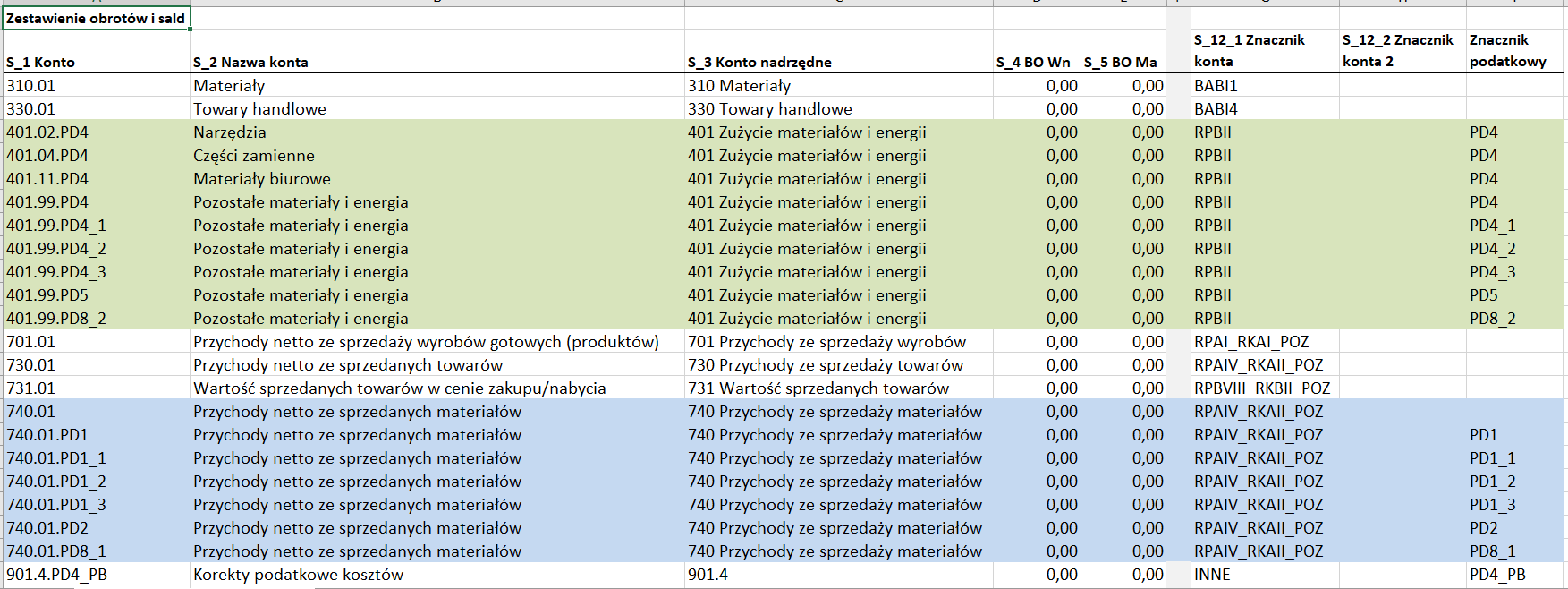Select account cell 730.01

coord(96,364)
